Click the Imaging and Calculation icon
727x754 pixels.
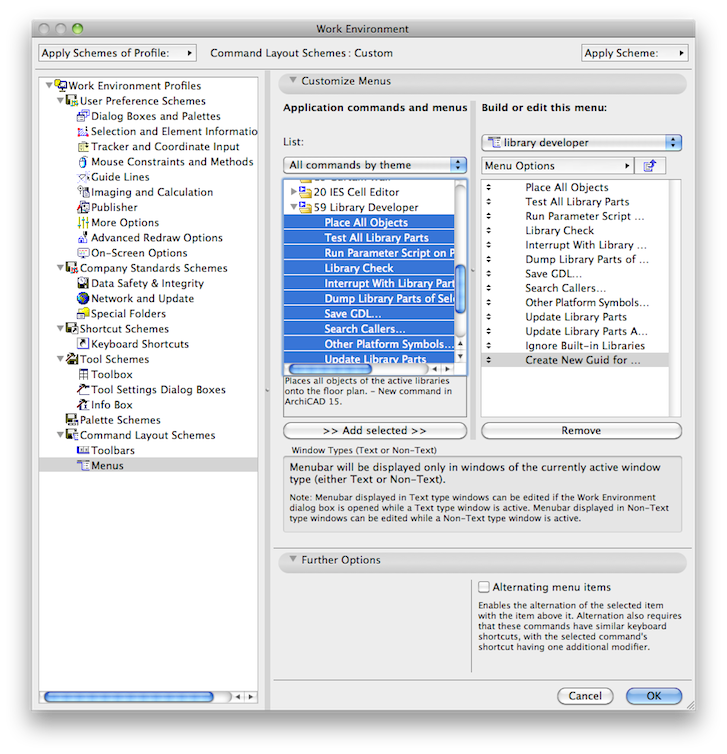83,192
